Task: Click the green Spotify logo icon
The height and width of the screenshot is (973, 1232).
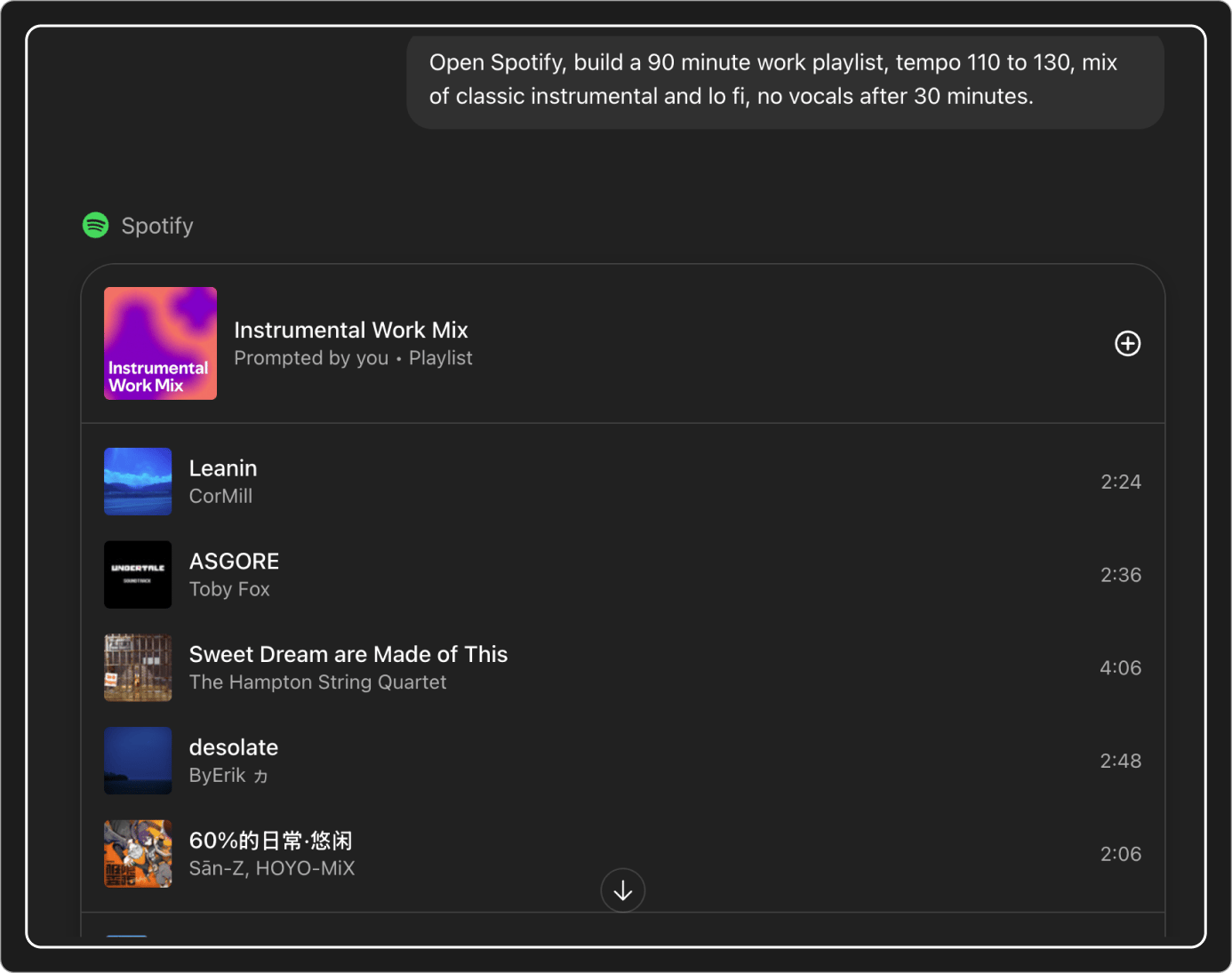Action: coord(96,225)
